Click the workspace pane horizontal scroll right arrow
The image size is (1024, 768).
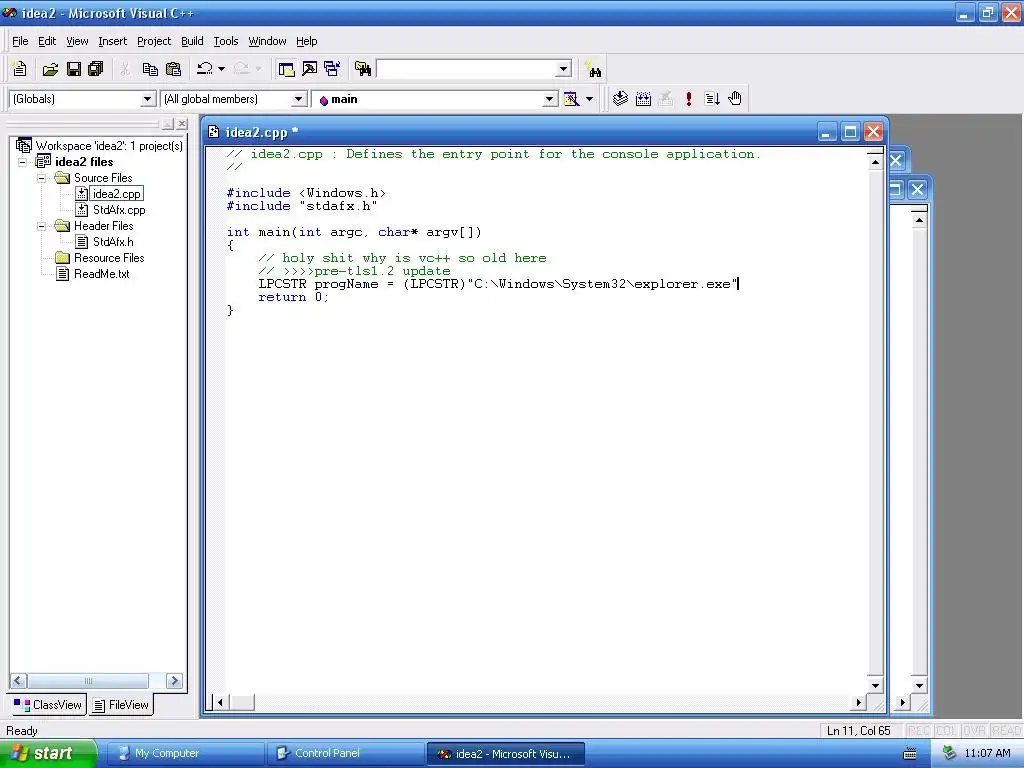click(x=174, y=681)
